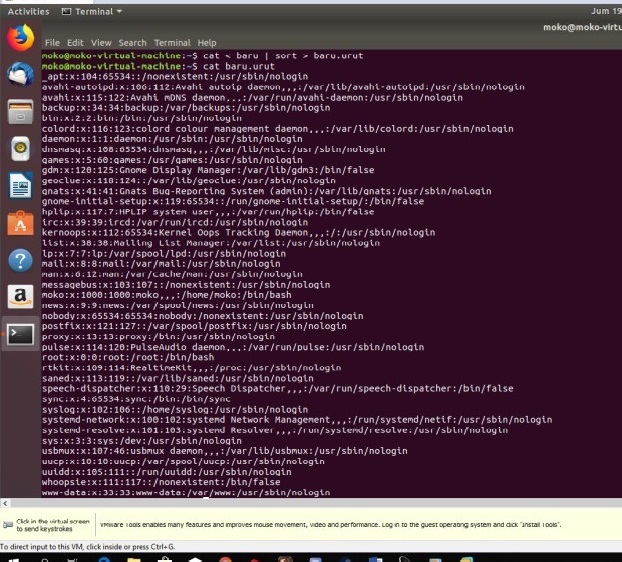Click the line starting with speech-dispatcher
Image resolution: width=622 pixels, height=562 pixels.
click(x=278, y=389)
